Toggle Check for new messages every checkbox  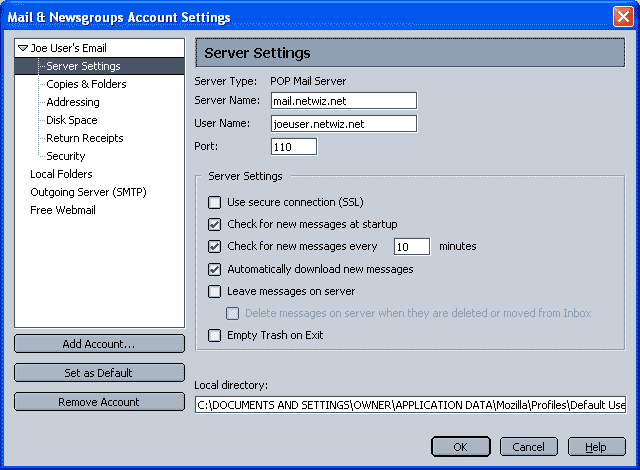pos(215,246)
